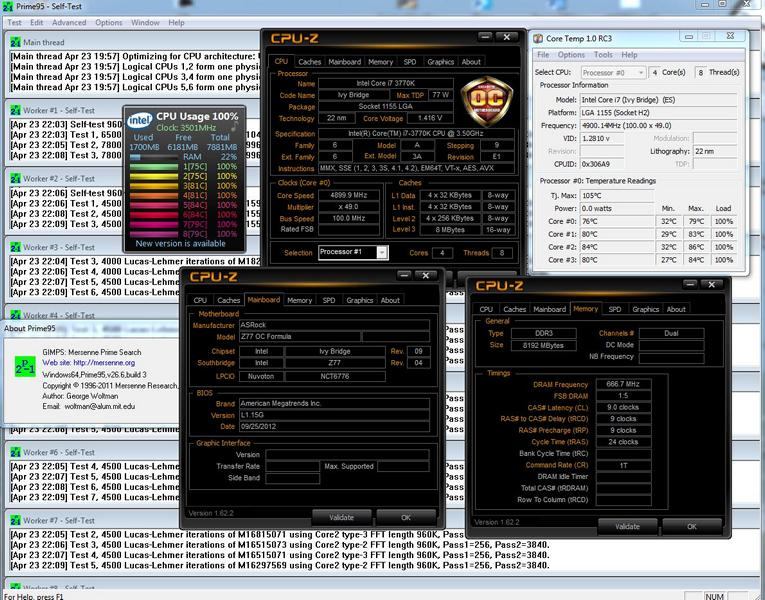Click the Worker #1 Self-Test window icon
The height and width of the screenshot is (600, 765).
tap(15, 110)
